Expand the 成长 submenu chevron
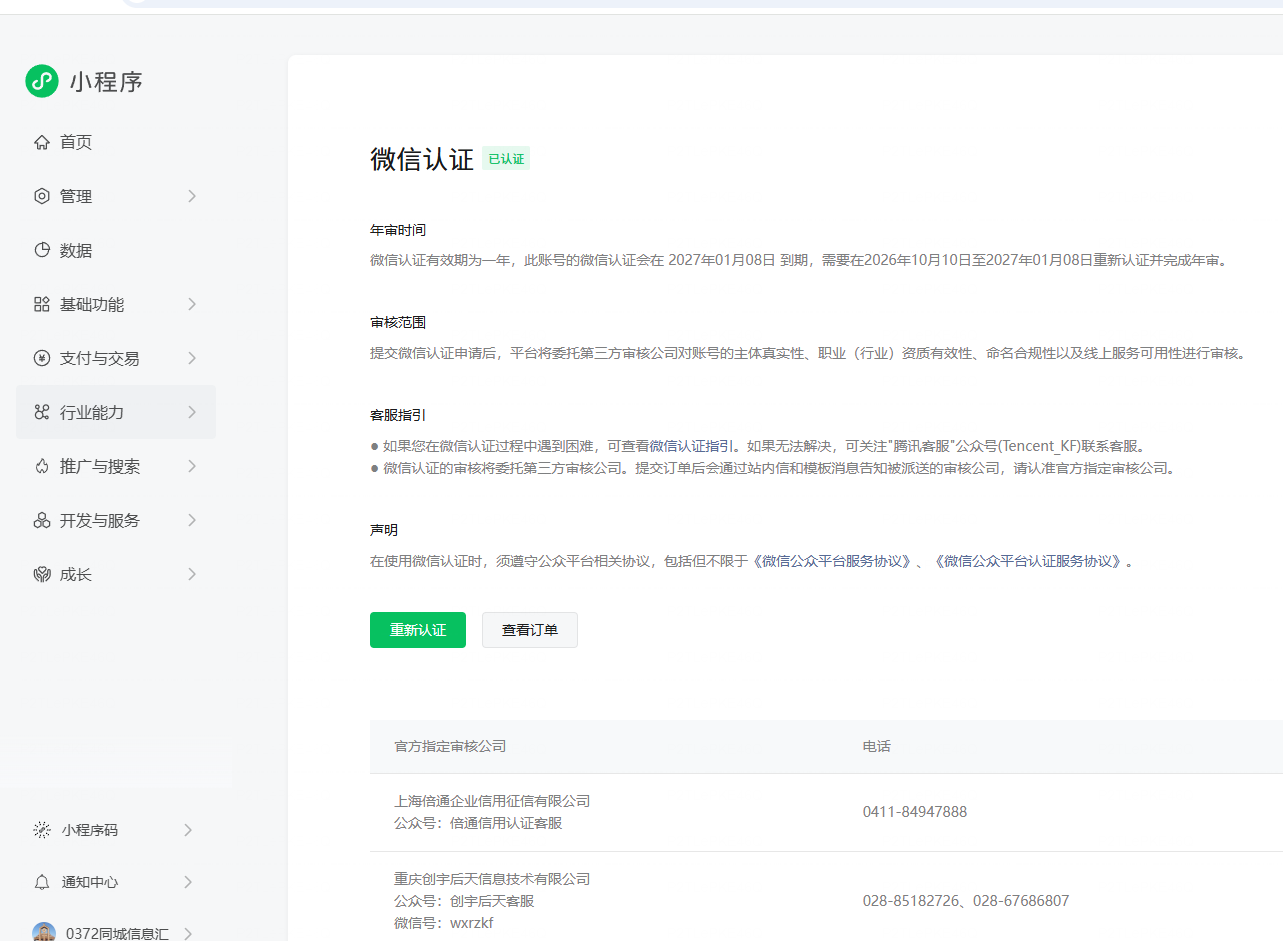This screenshot has width=1283, height=941. 191,574
